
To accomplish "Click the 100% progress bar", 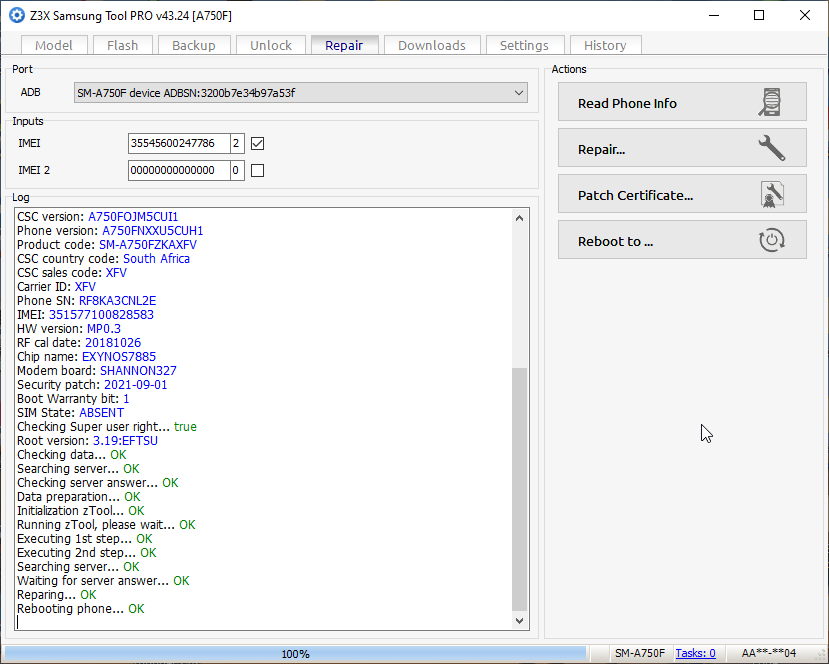I will [x=295, y=653].
